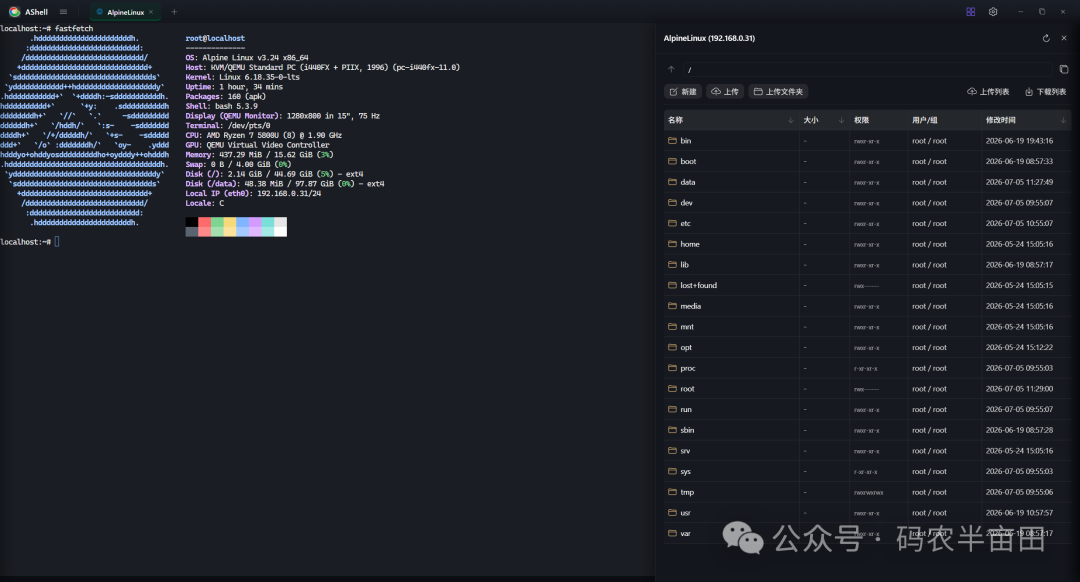1080x582 pixels.
Task: Click bin row date 2026-06-19 19:43:16
Action: click(x=1019, y=141)
